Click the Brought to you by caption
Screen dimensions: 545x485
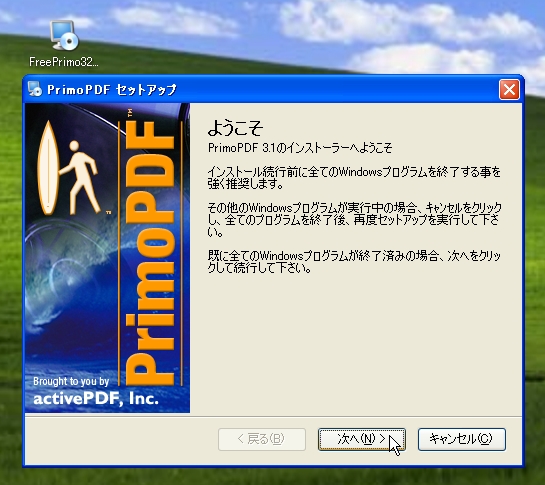(71, 381)
